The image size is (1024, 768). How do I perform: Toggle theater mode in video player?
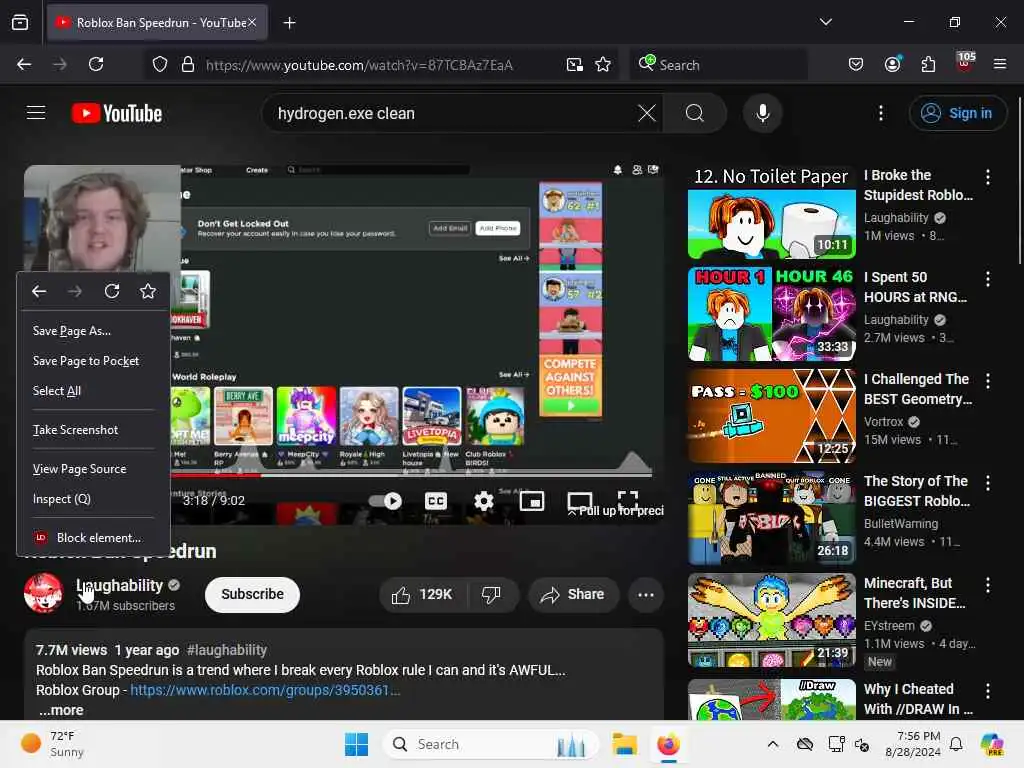pyautogui.click(x=579, y=501)
